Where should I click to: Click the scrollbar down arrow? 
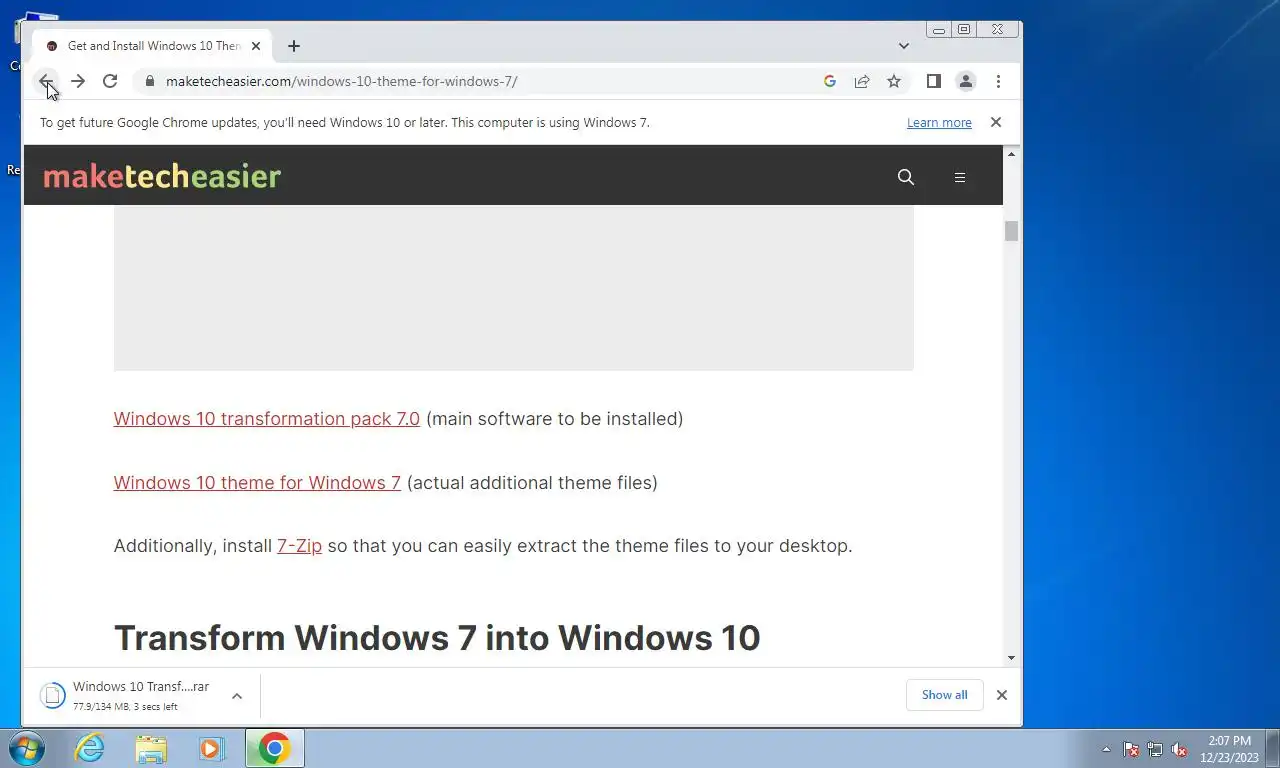[1012, 658]
